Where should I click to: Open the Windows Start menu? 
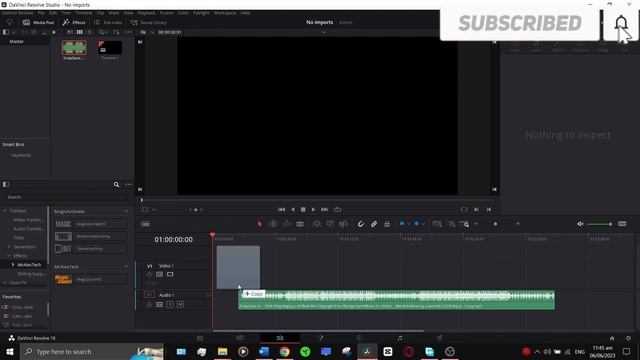(10, 351)
